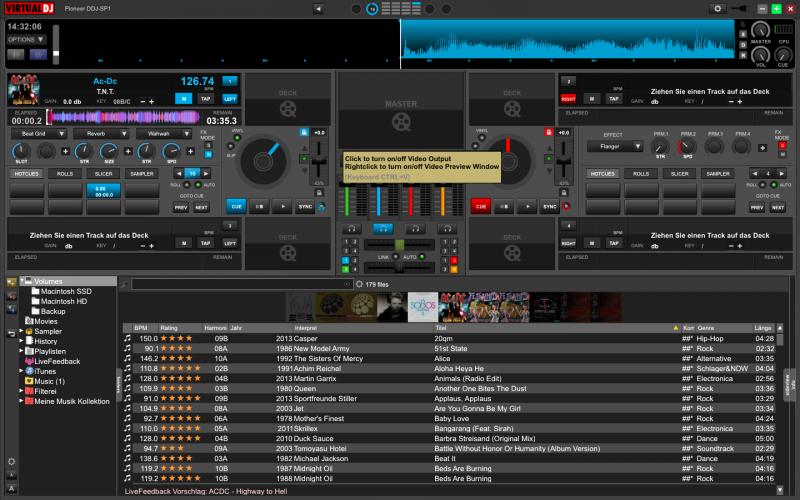Click SYNC button on deck 1
Screen dimensions: 800x500
click(x=305, y=207)
